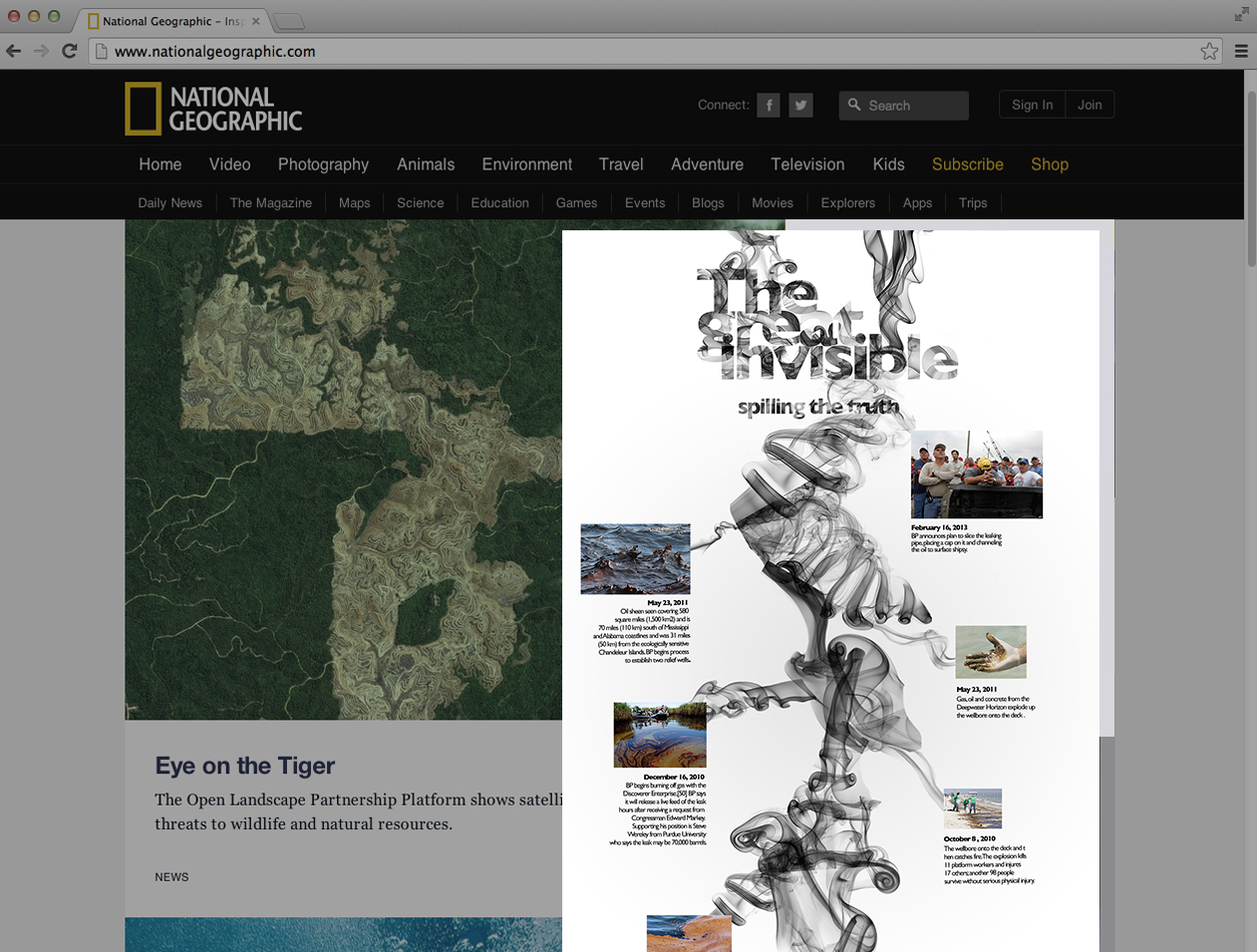Viewport: 1257px width, 952px height.
Task: Open the Adventure section
Action: point(707,164)
